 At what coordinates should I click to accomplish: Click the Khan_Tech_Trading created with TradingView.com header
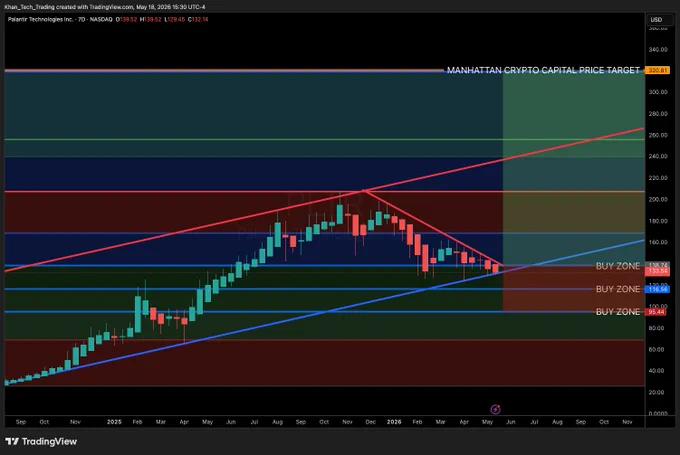click(x=105, y=7)
